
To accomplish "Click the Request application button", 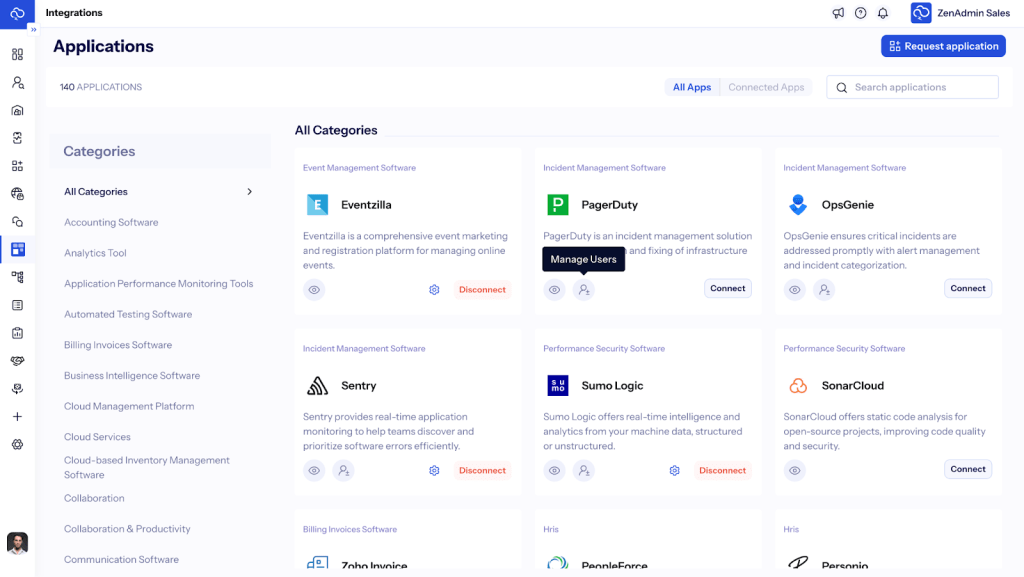I will point(943,46).
